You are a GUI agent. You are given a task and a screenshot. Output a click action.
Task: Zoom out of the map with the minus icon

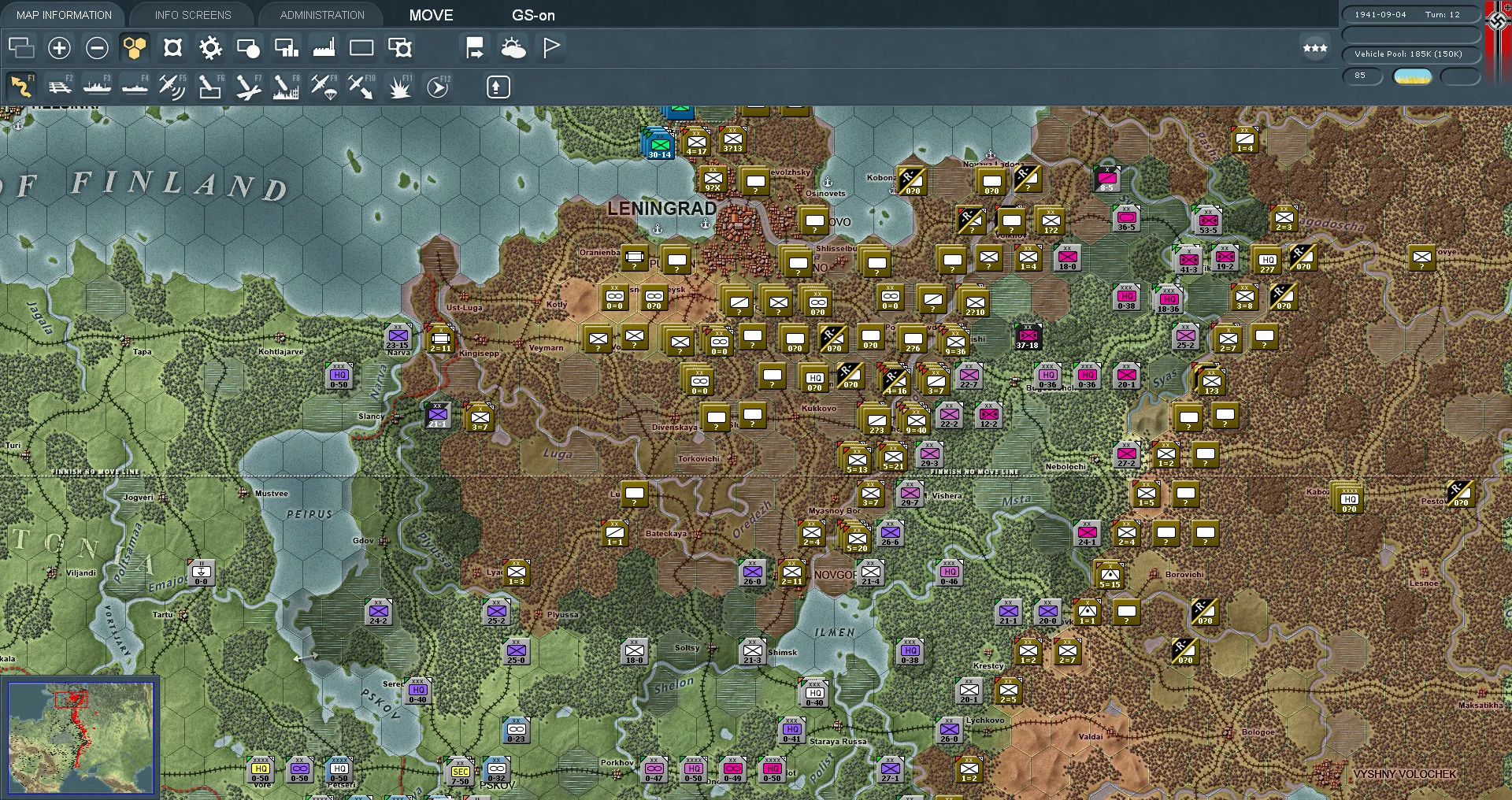click(x=97, y=48)
